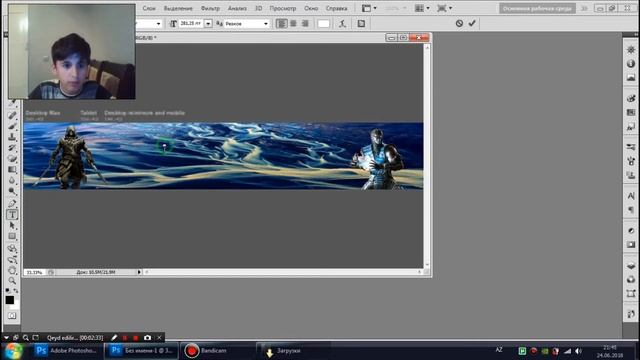Select the History Brush tool
Screen dimensions: 640x360
tap(12, 148)
